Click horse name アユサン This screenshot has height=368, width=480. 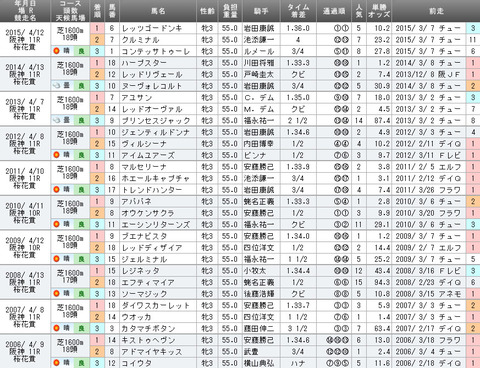pyautogui.click(x=137, y=98)
